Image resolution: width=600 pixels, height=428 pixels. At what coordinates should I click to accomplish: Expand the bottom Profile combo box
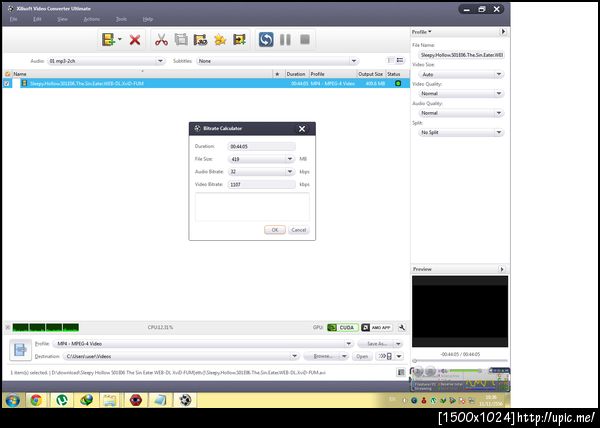[349, 344]
